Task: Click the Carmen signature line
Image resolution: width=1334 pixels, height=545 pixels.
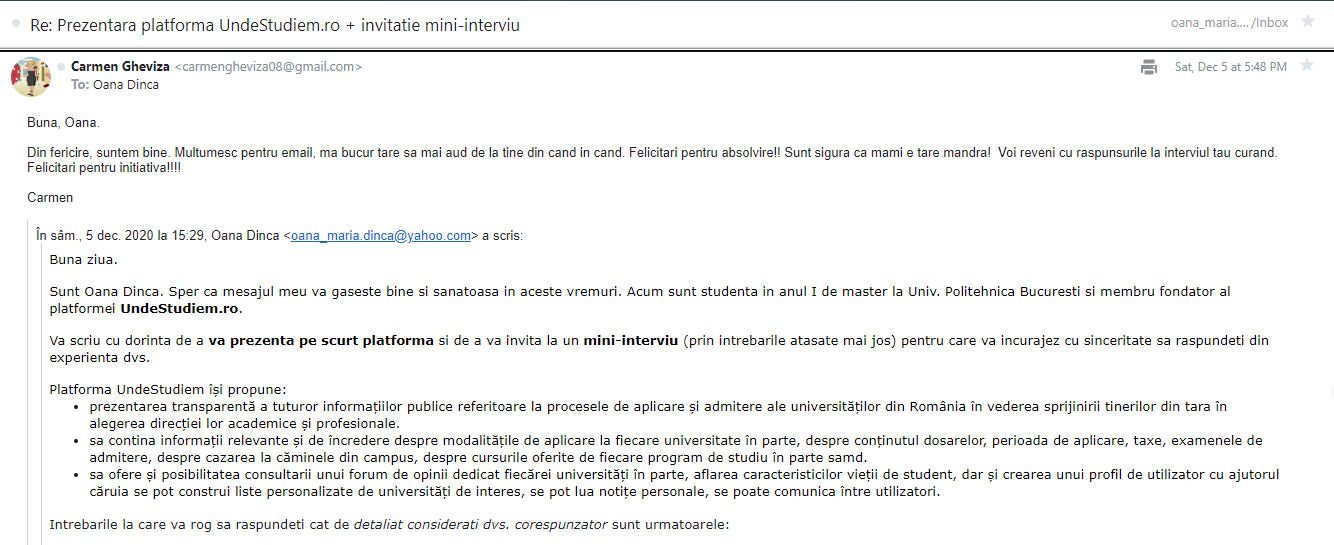Action: pos(50,198)
